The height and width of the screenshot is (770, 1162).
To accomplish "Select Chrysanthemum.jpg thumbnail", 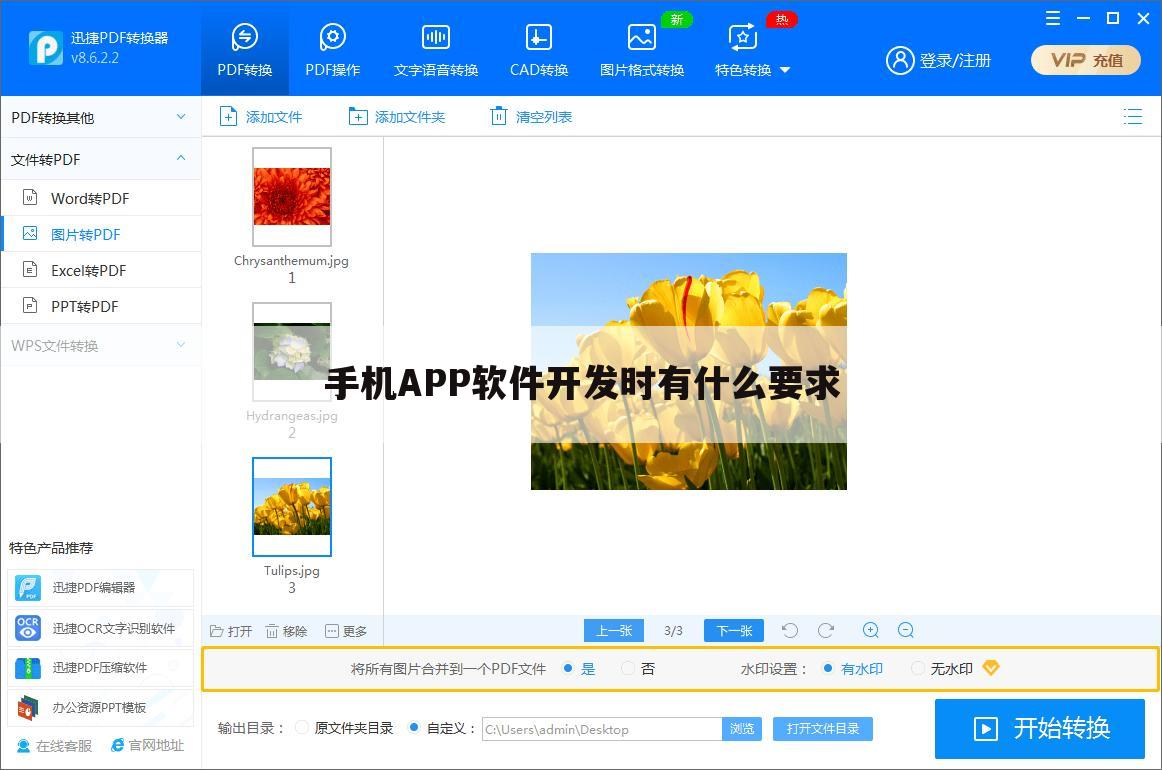I will 292,196.
